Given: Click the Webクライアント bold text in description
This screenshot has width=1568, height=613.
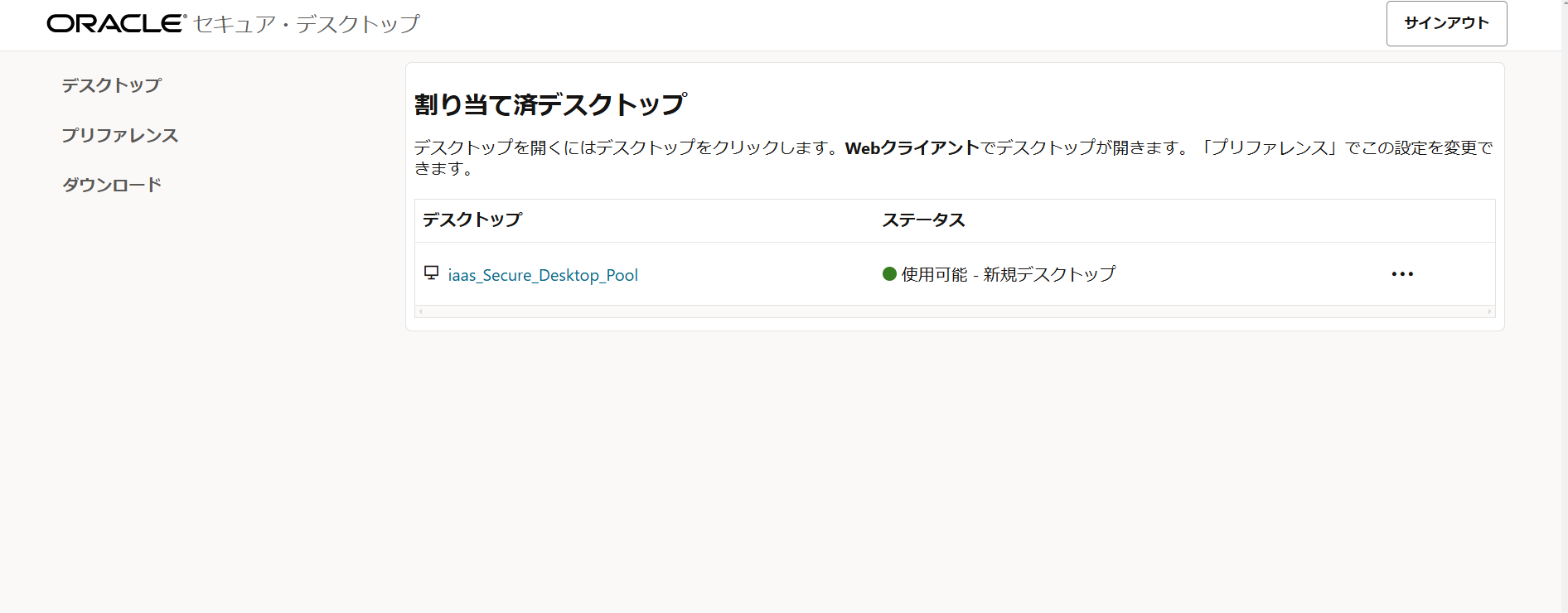Looking at the screenshot, I should [x=912, y=148].
